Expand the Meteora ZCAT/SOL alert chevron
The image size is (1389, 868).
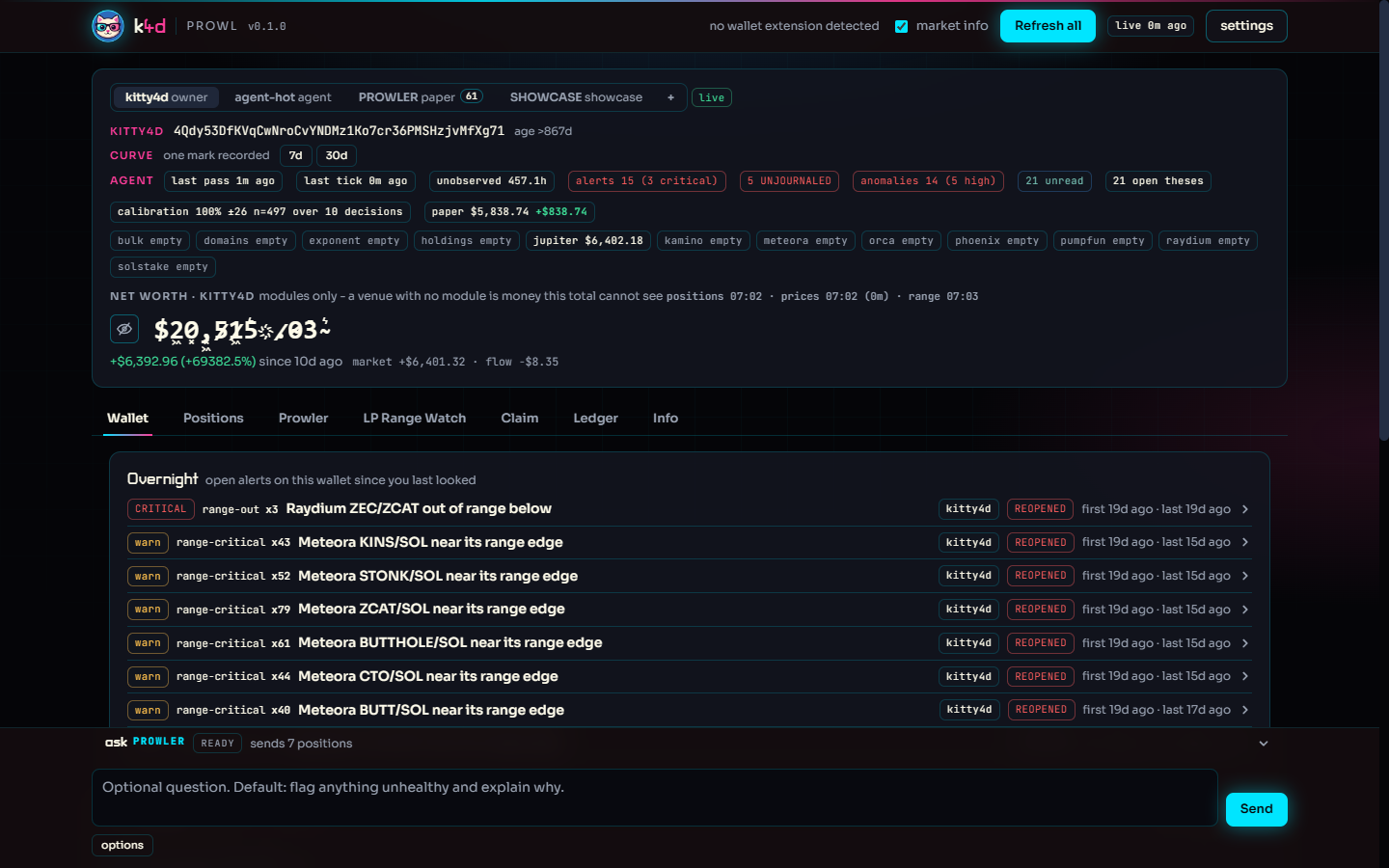1245,610
